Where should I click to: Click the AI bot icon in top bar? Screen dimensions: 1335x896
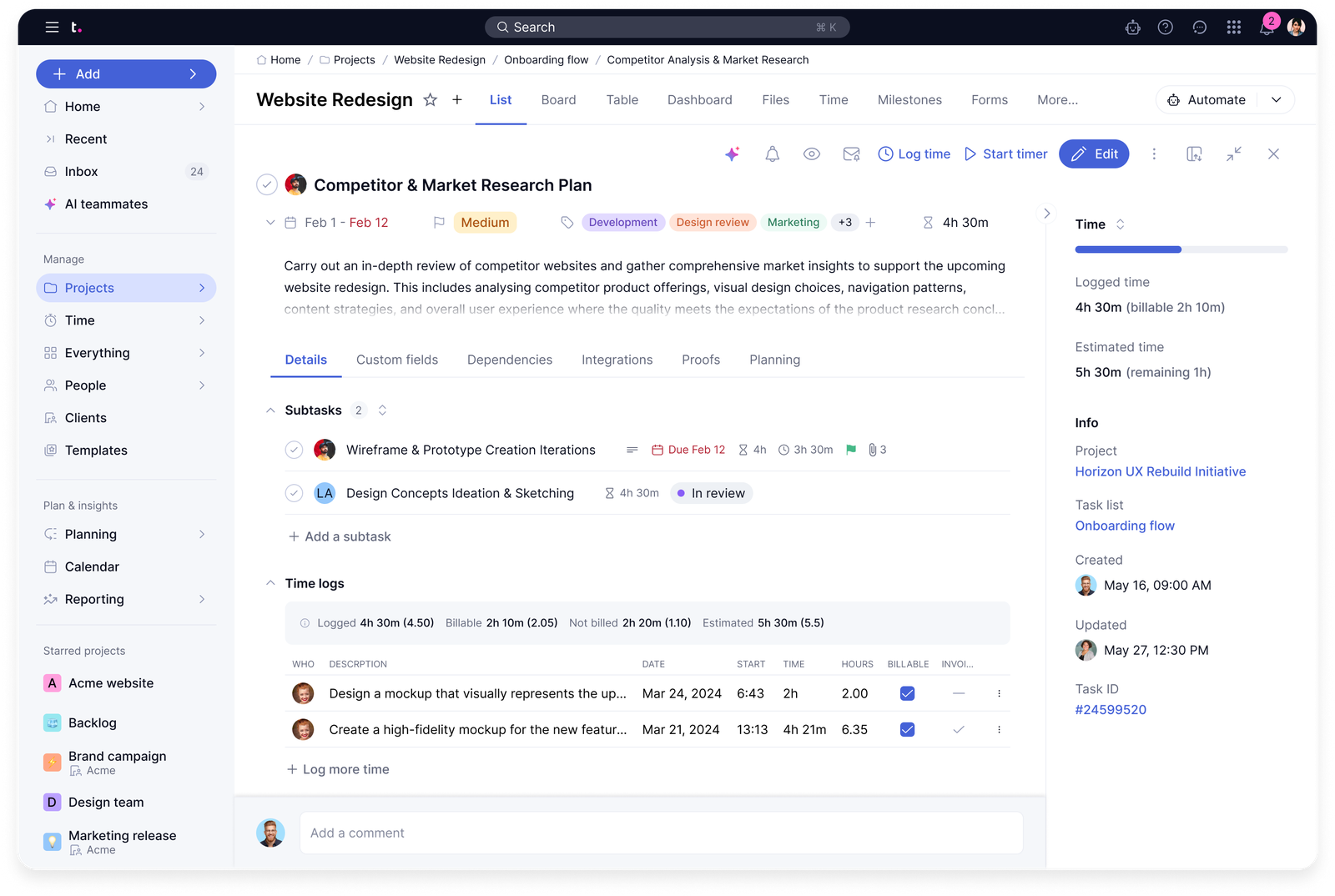1132,28
